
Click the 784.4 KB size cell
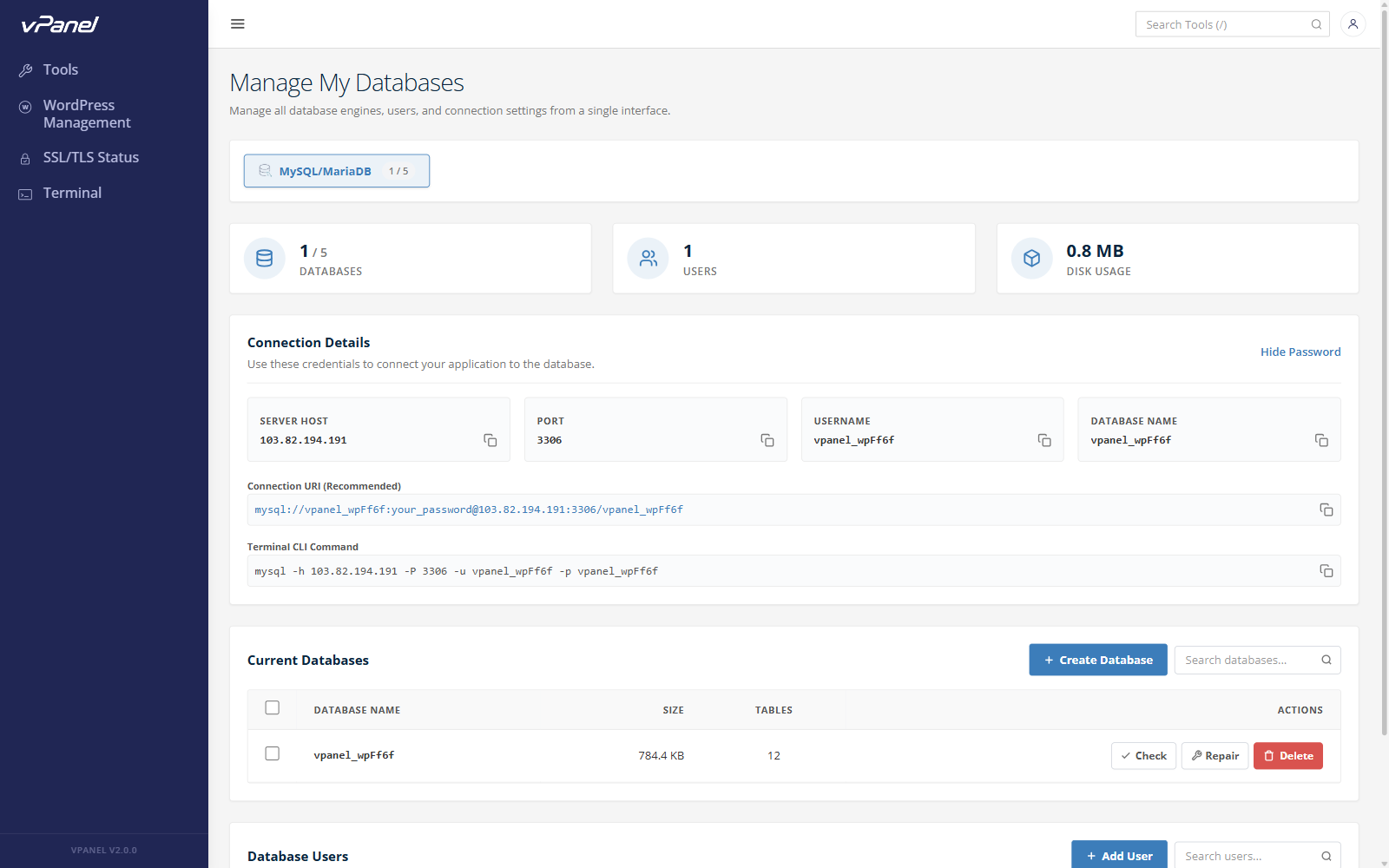pyautogui.click(x=662, y=756)
